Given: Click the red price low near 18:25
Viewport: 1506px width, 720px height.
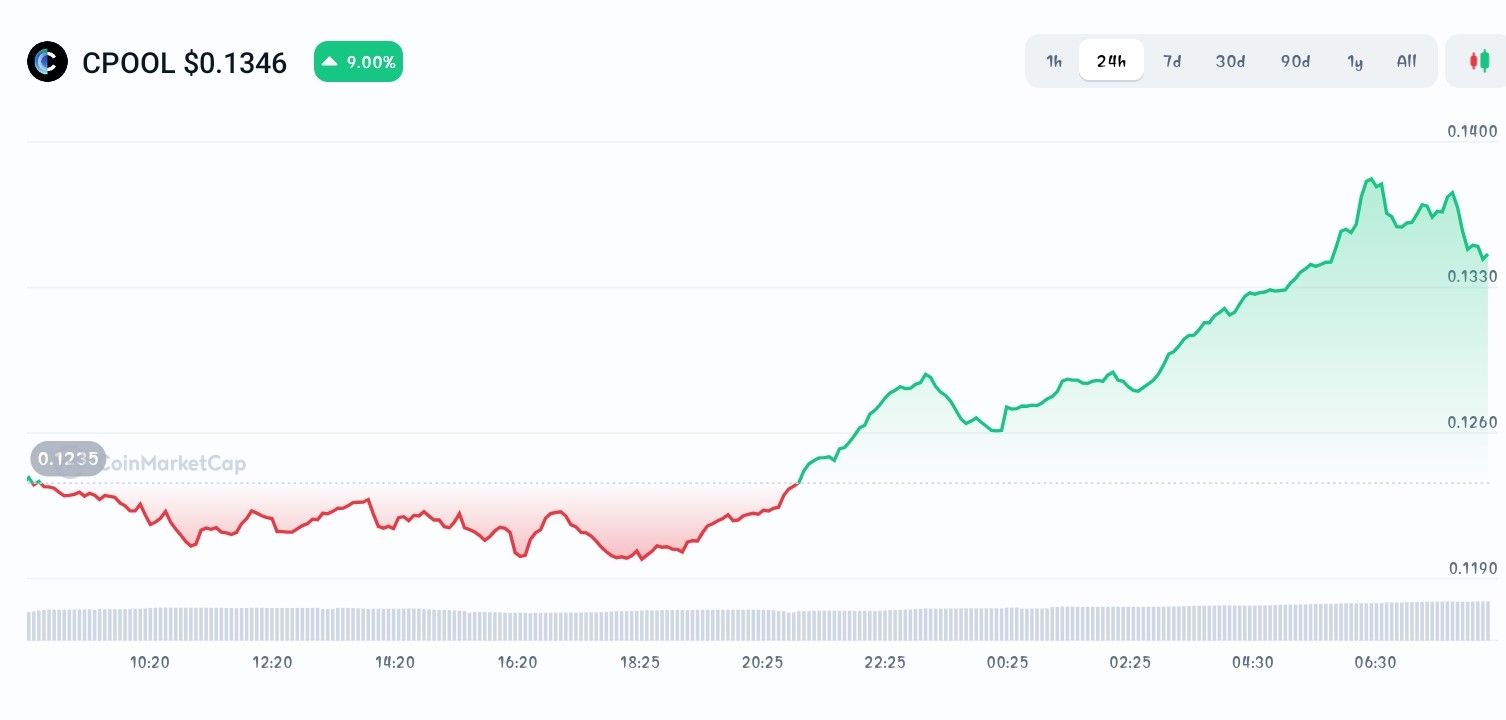Looking at the screenshot, I should [641, 558].
